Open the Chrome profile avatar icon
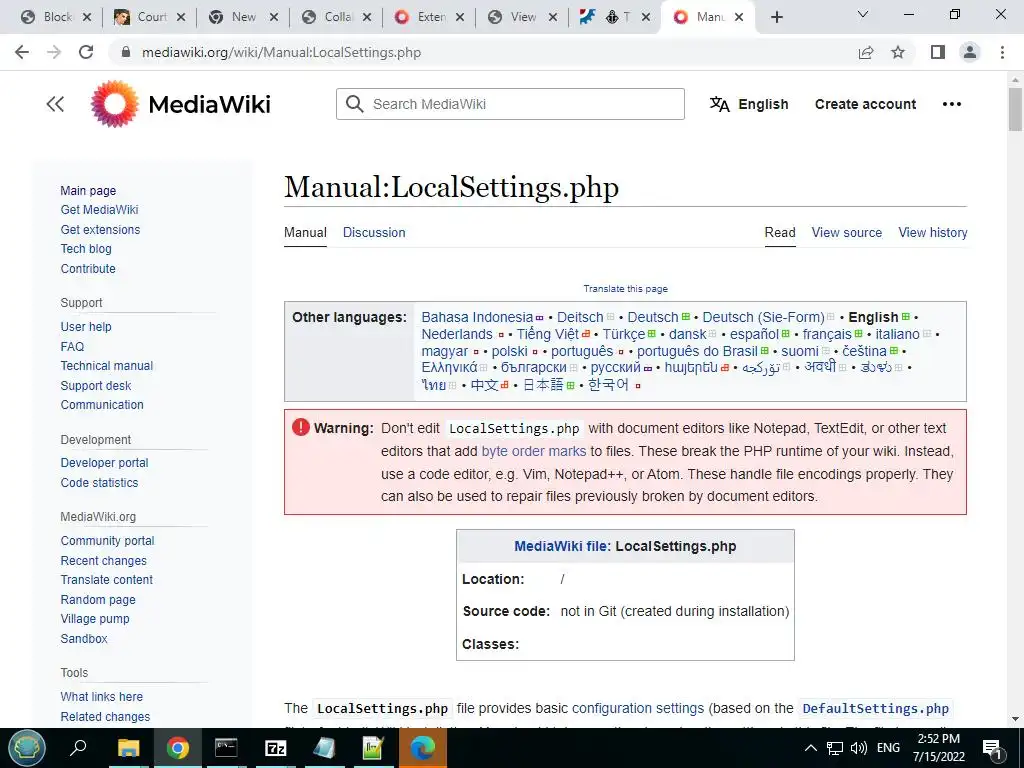Screen dimensions: 1024x768 coord(970,52)
